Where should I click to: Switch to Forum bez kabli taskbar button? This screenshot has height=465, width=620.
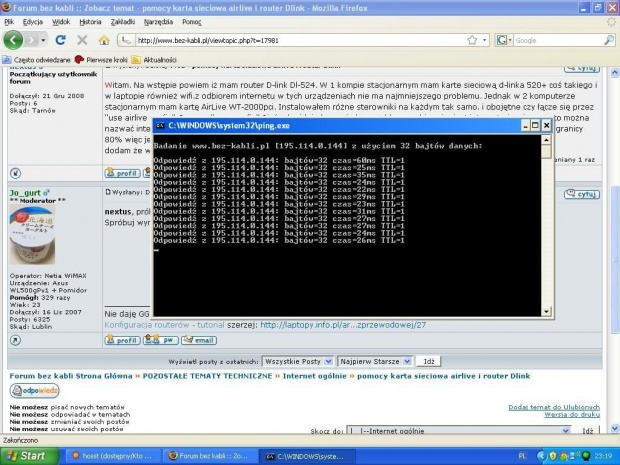point(209,456)
